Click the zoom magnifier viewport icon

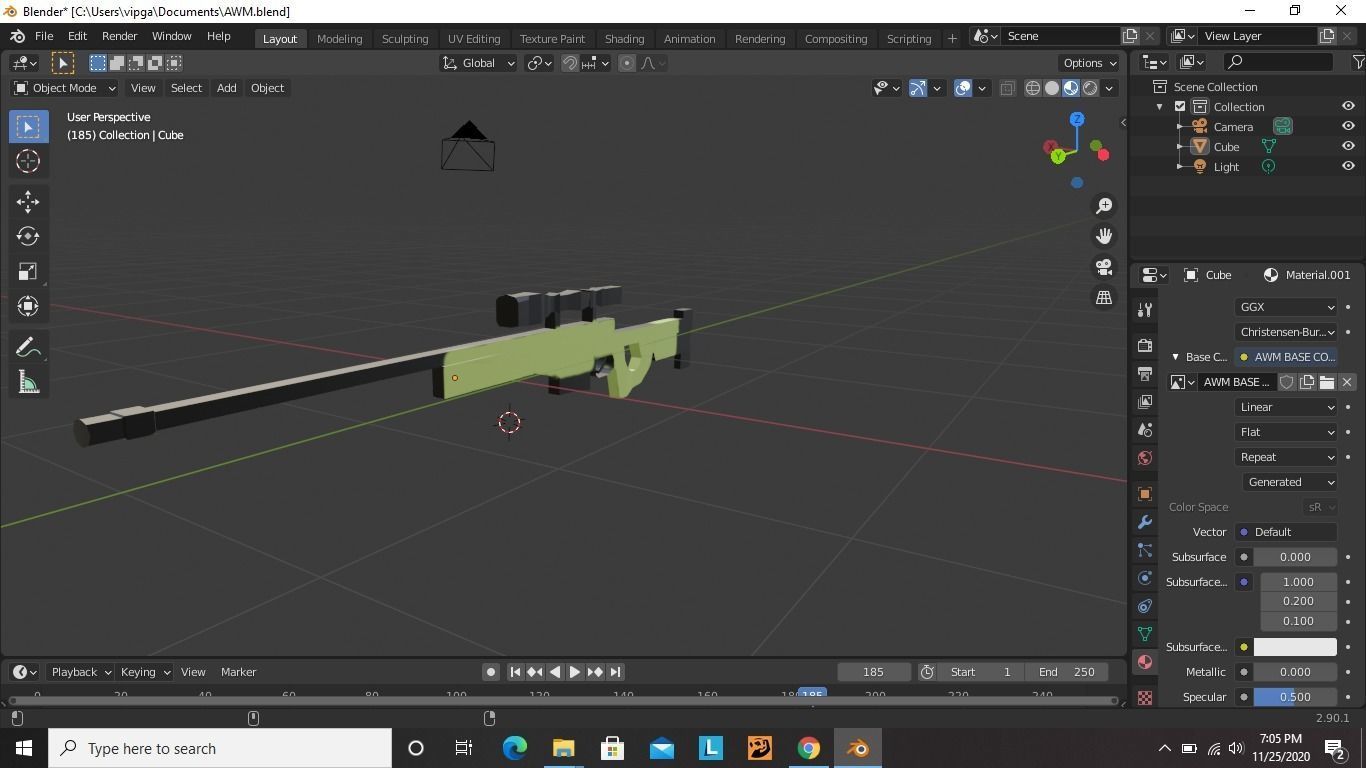tap(1104, 205)
